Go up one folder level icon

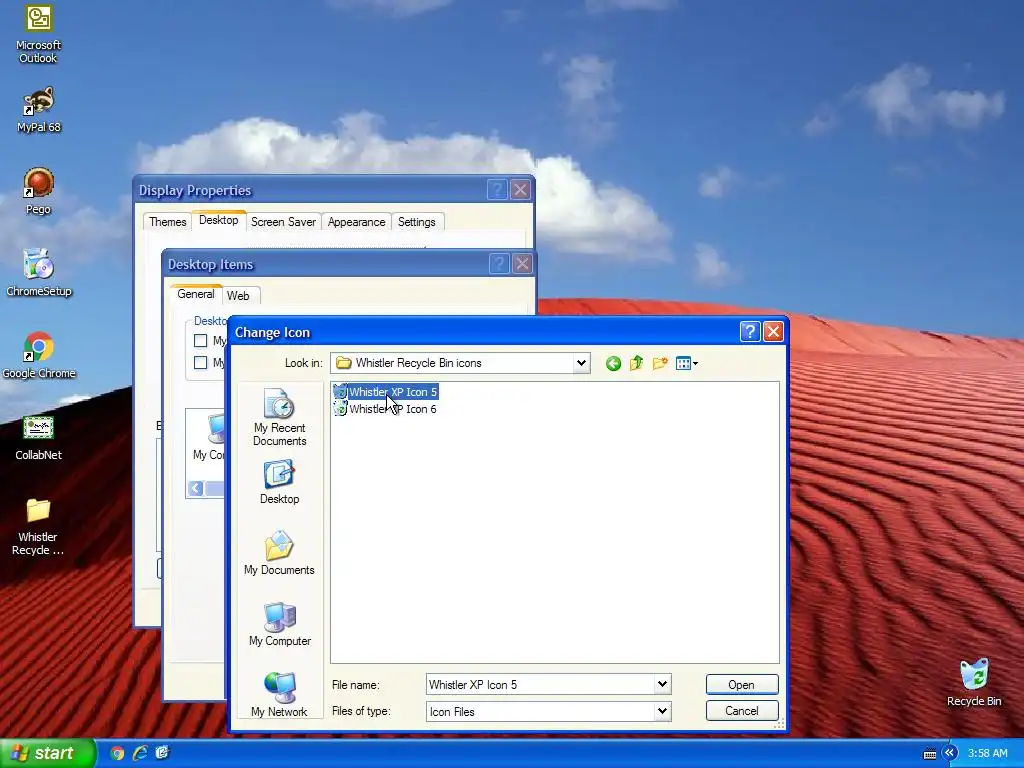636,363
